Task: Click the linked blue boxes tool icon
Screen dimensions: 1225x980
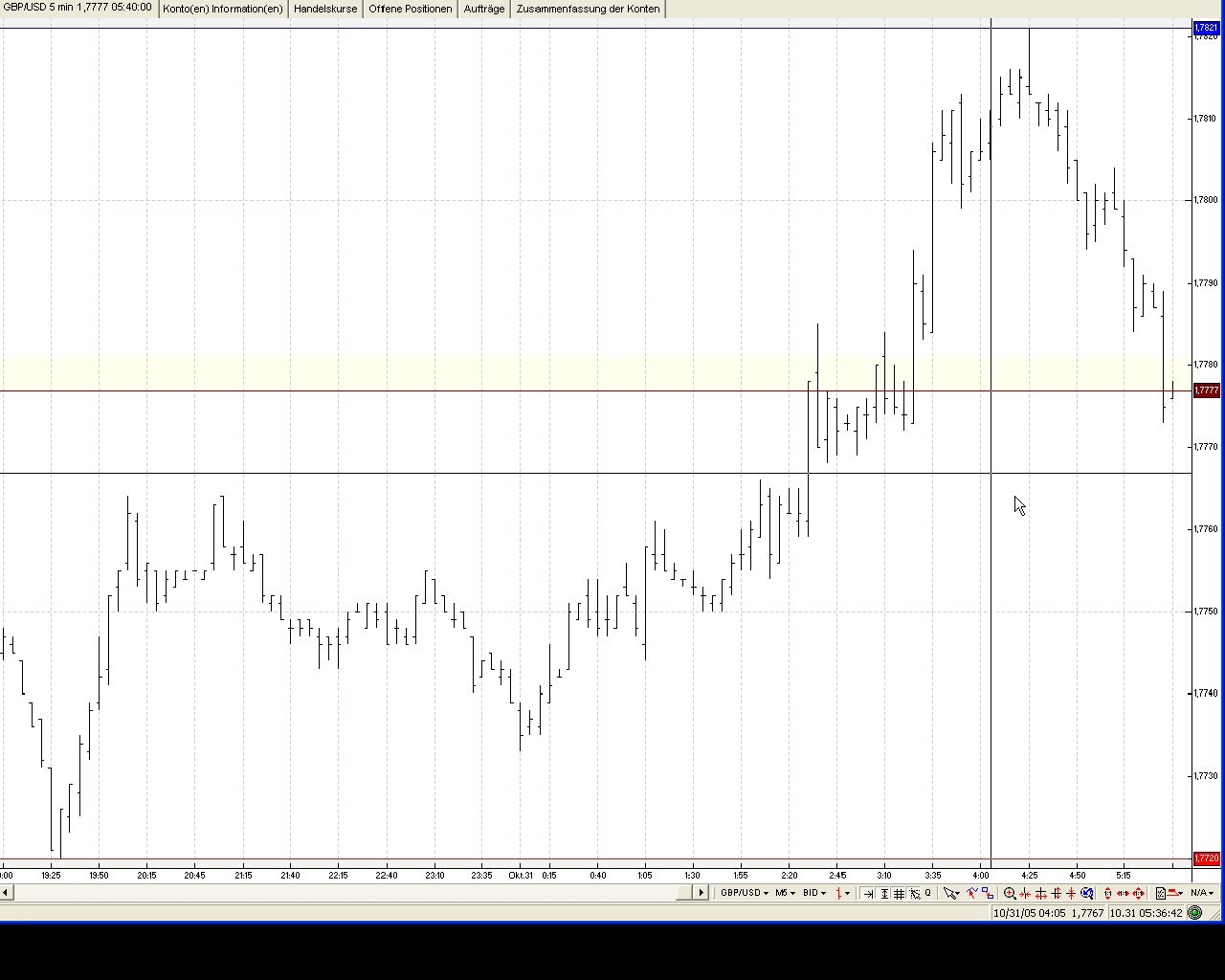Action: (x=987, y=893)
